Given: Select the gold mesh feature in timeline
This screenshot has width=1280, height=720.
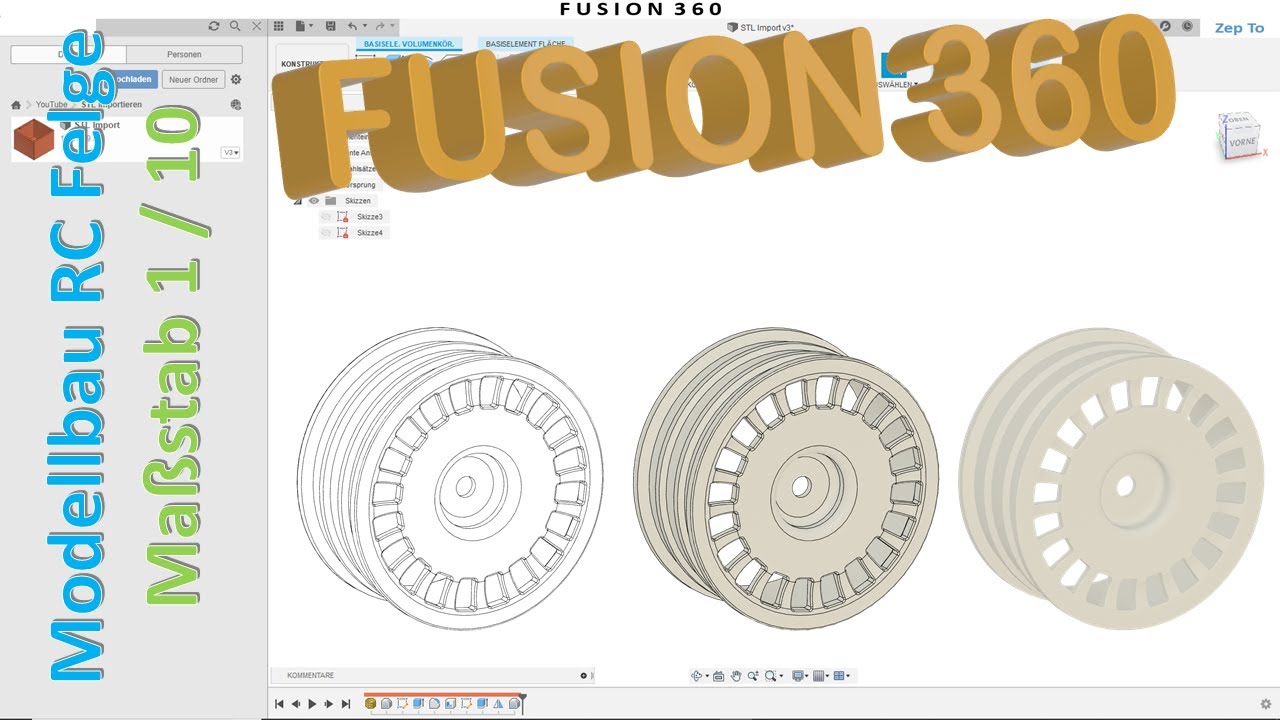Looking at the screenshot, I should tap(371, 704).
